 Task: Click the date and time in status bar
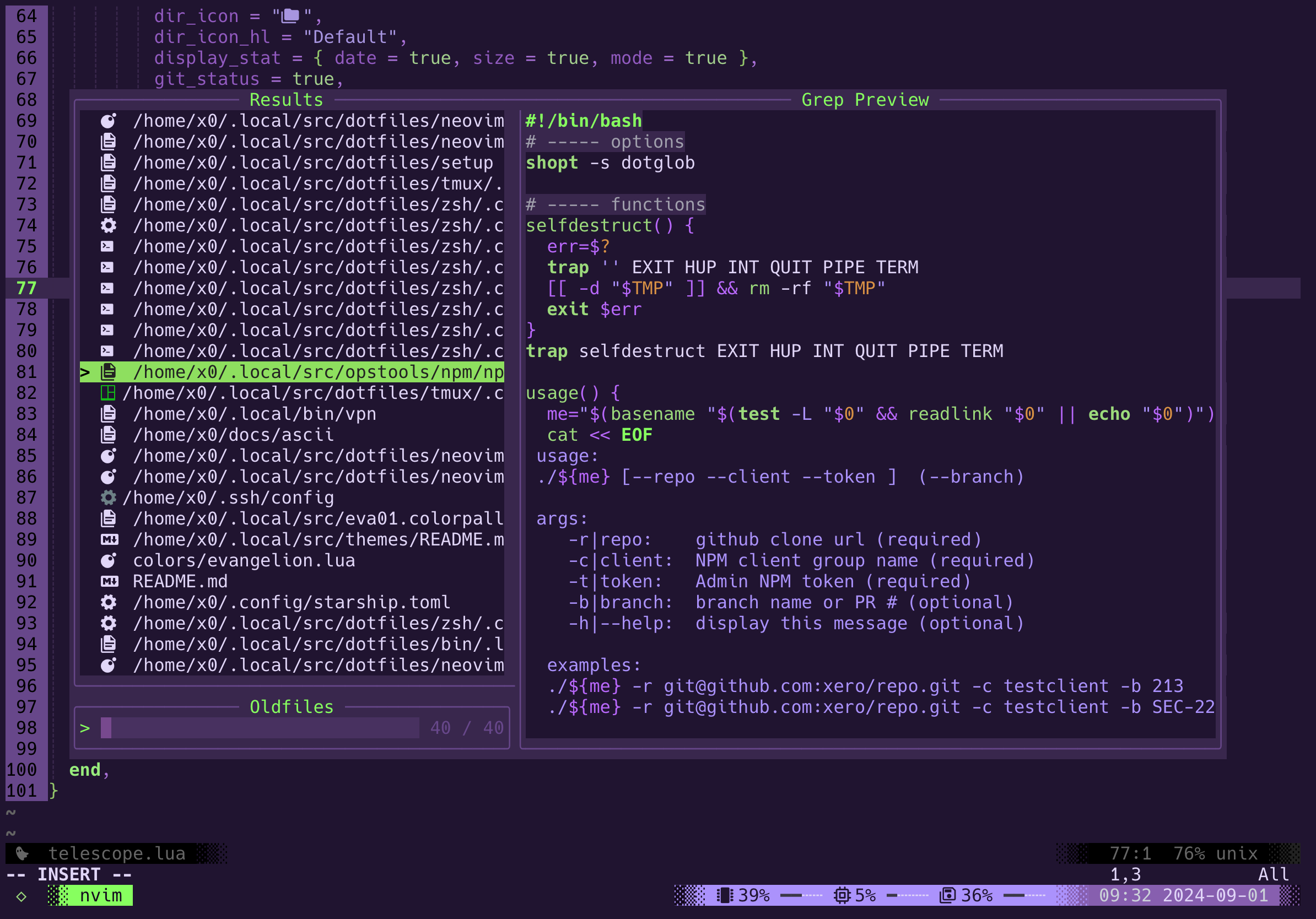[1183, 895]
